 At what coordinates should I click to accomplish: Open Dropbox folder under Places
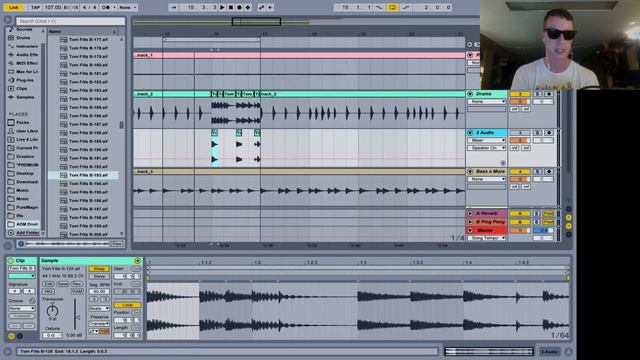[25, 156]
